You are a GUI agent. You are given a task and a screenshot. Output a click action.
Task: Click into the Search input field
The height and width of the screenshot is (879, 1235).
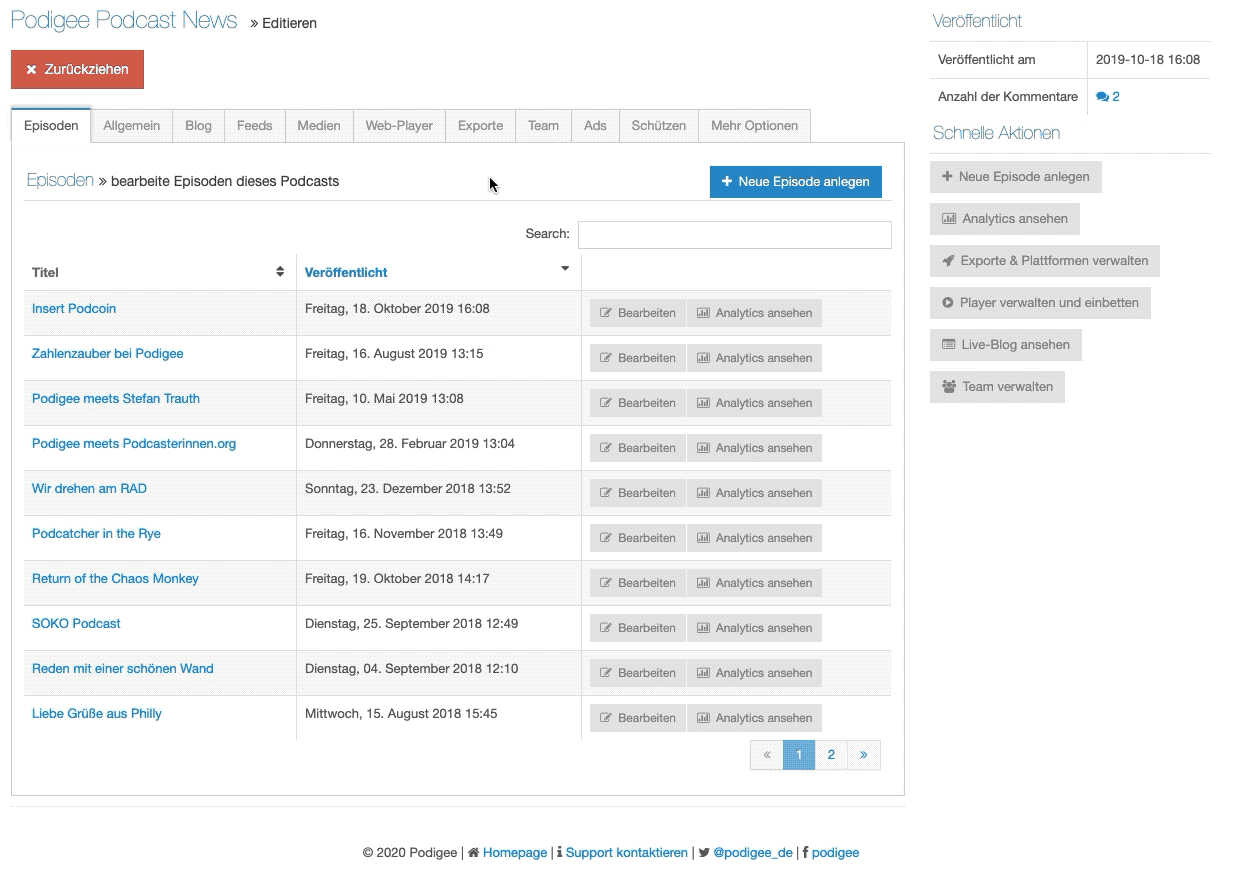[734, 235]
